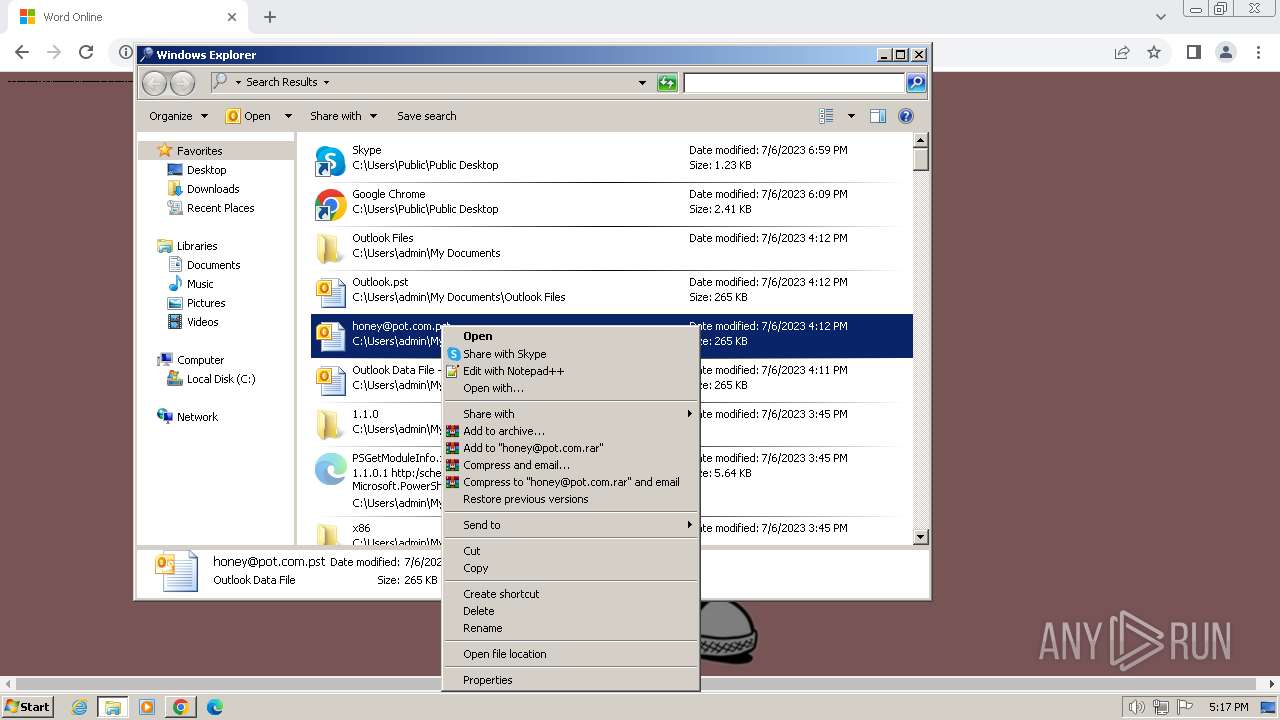Expand the address bar history dropdown

pos(642,82)
